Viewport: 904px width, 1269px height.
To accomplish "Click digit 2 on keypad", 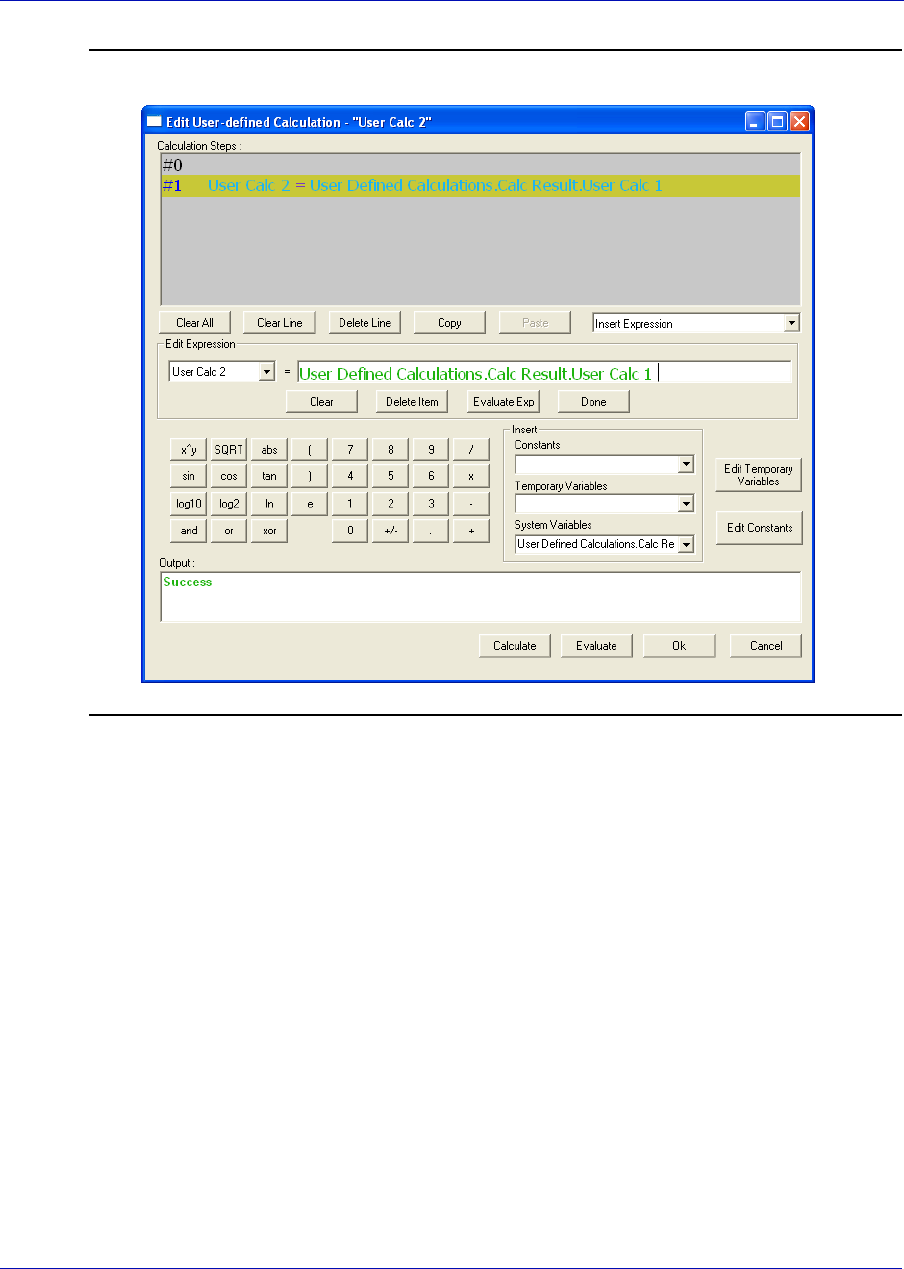I will 390,504.
